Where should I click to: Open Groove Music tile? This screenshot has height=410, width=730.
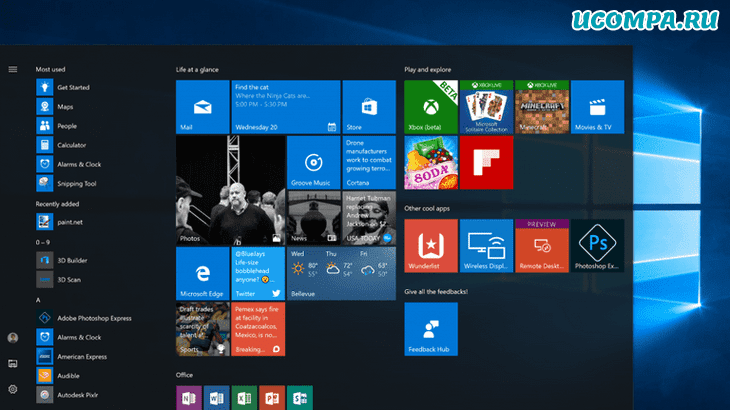(313, 162)
